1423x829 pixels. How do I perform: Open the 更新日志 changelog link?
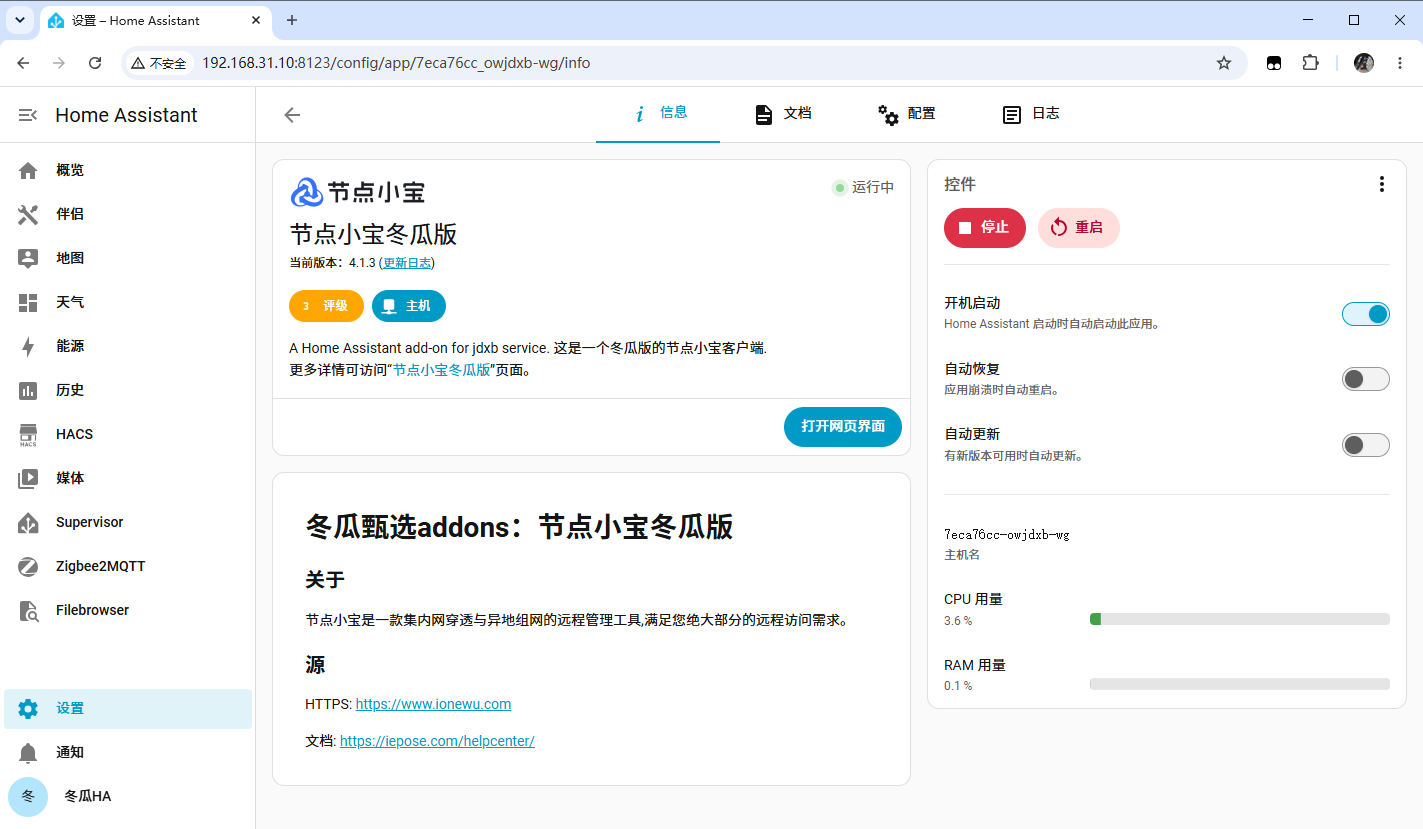[407, 263]
